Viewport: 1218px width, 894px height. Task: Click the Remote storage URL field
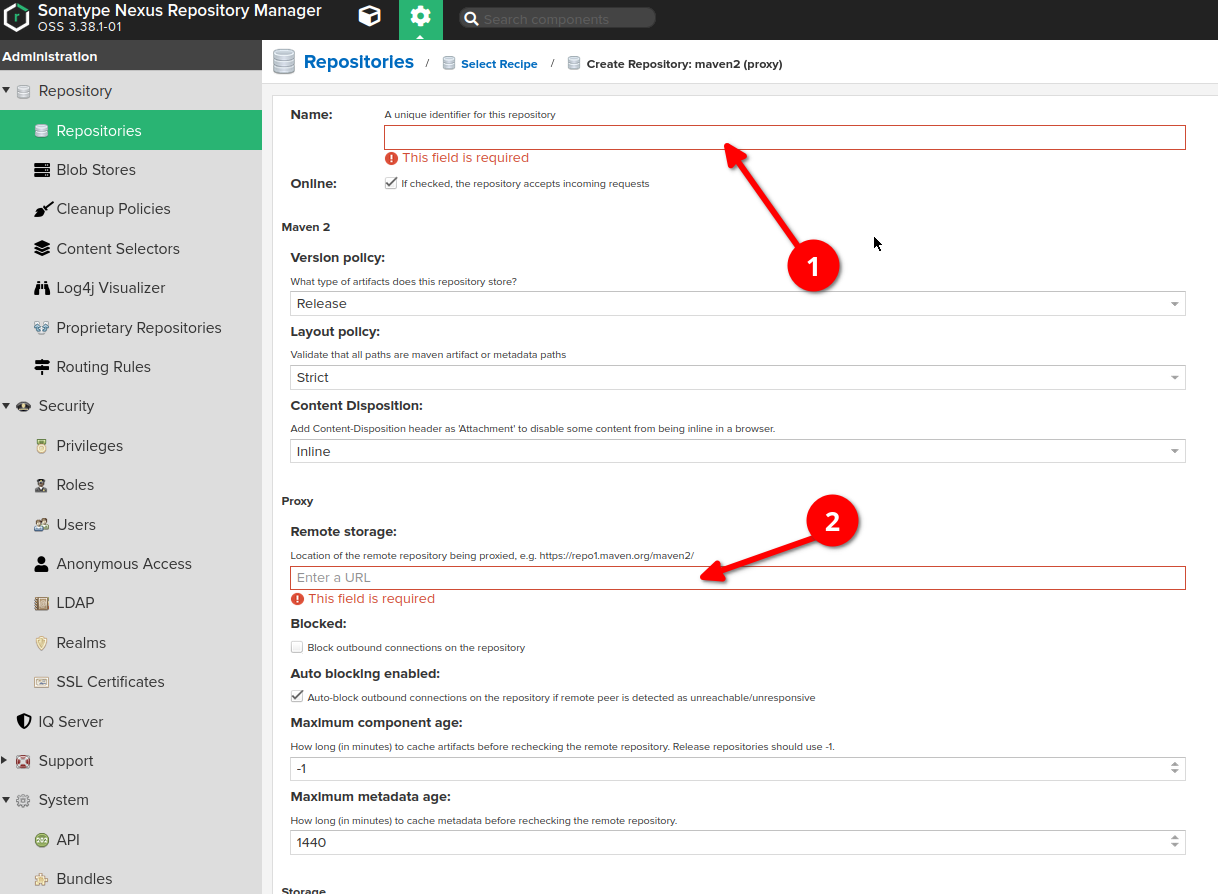(x=738, y=578)
